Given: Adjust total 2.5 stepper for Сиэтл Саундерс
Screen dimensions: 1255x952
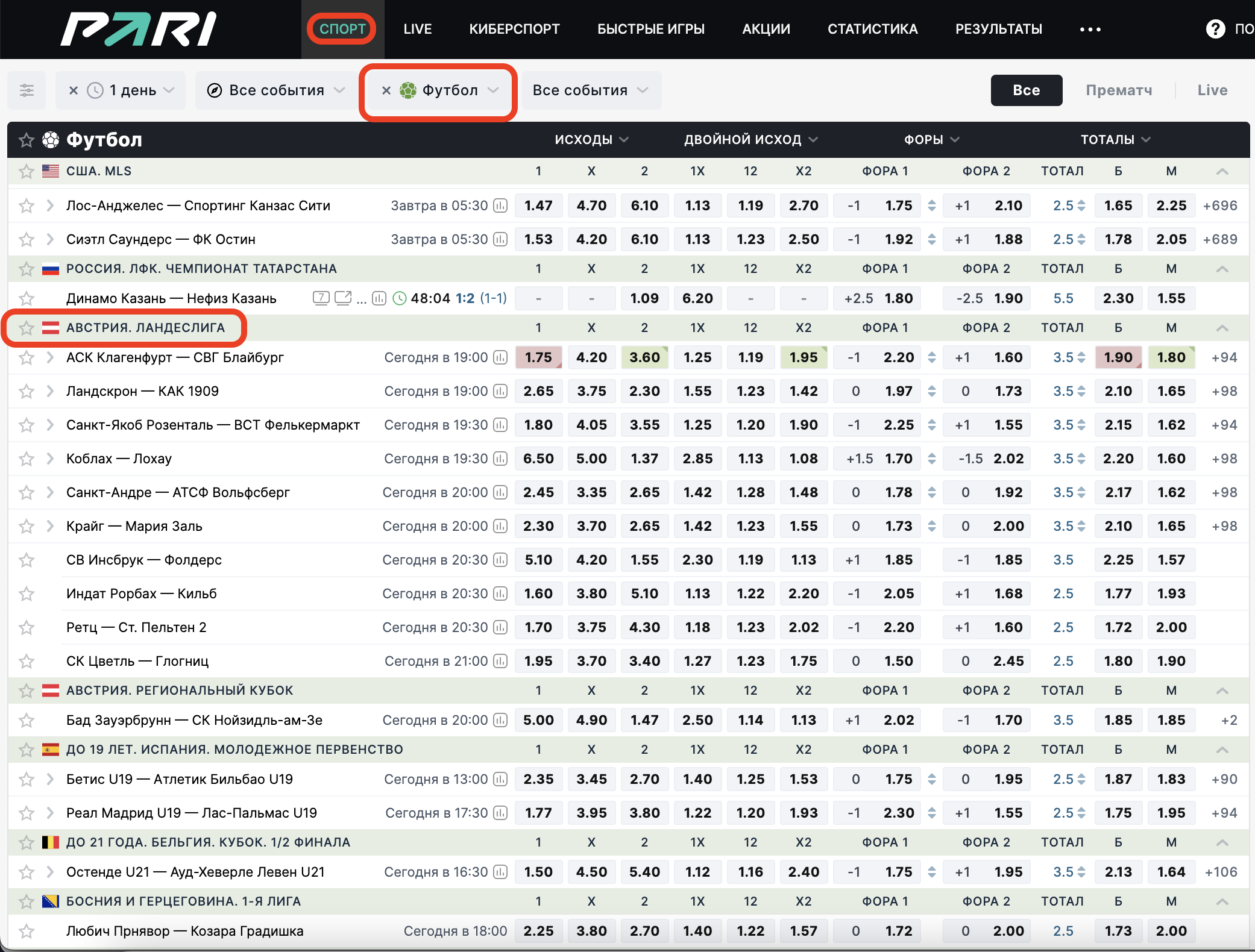Looking at the screenshot, I should click(1081, 240).
